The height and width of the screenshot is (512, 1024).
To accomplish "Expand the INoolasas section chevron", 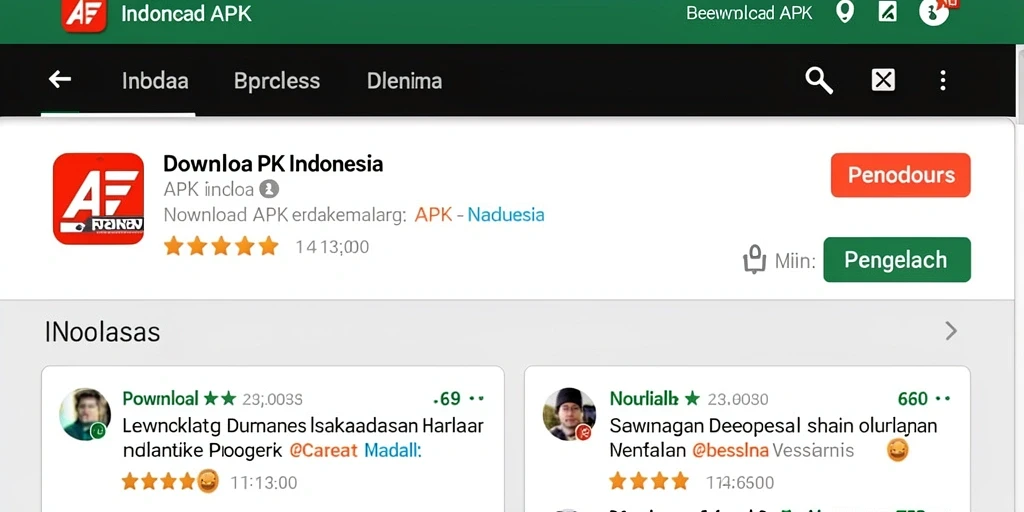I will (952, 332).
